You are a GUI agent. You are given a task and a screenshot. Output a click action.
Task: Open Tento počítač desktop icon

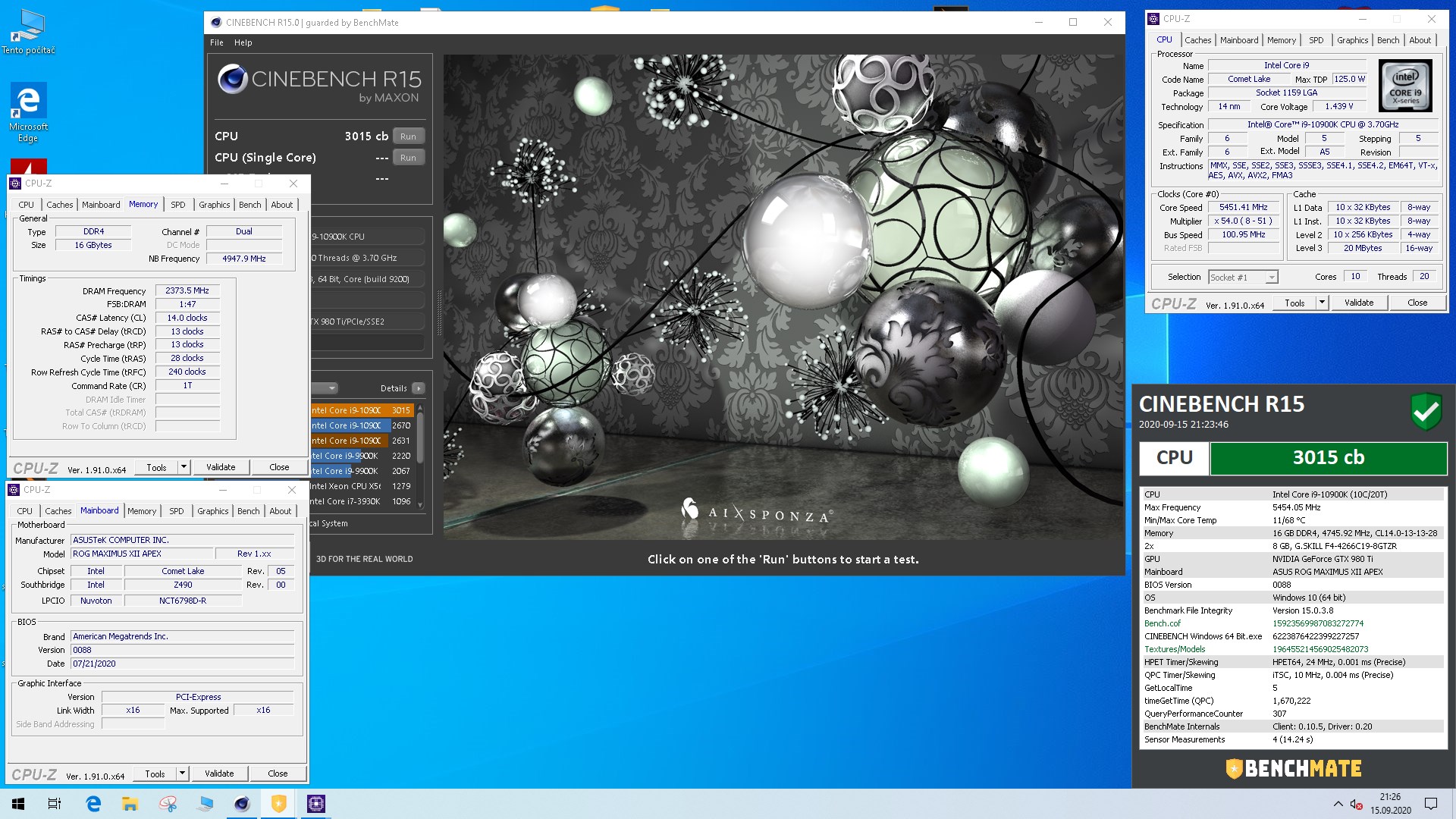pyautogui.click(x=28, y=31)
